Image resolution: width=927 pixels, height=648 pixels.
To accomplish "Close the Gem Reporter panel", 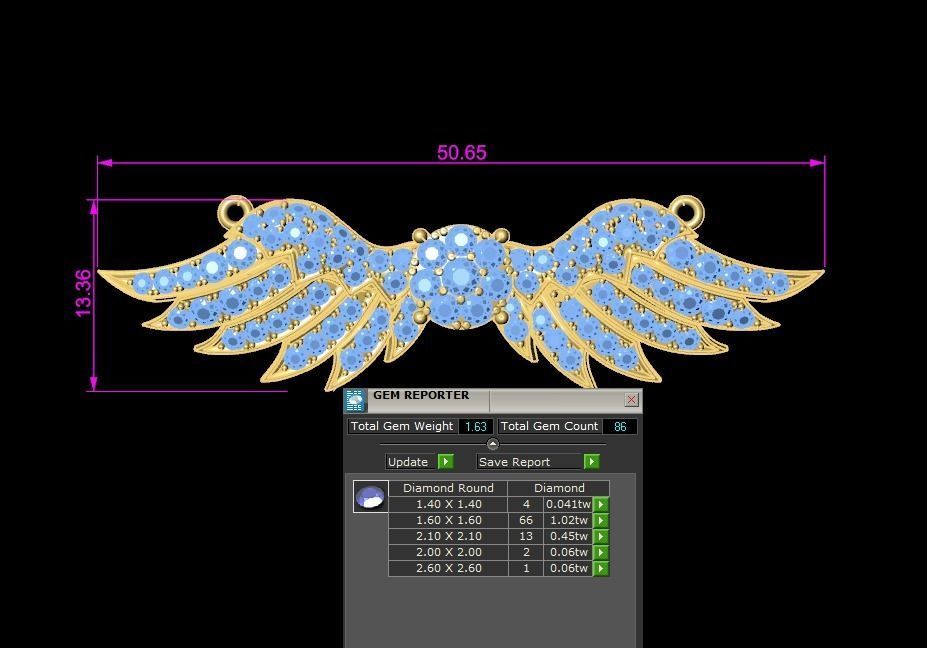I will click(631, 400).
